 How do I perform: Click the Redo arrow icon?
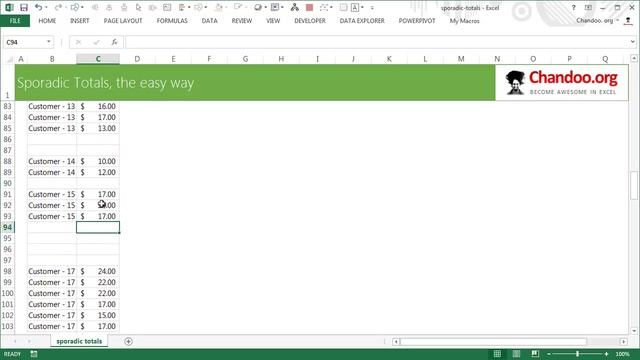(58, 7)
